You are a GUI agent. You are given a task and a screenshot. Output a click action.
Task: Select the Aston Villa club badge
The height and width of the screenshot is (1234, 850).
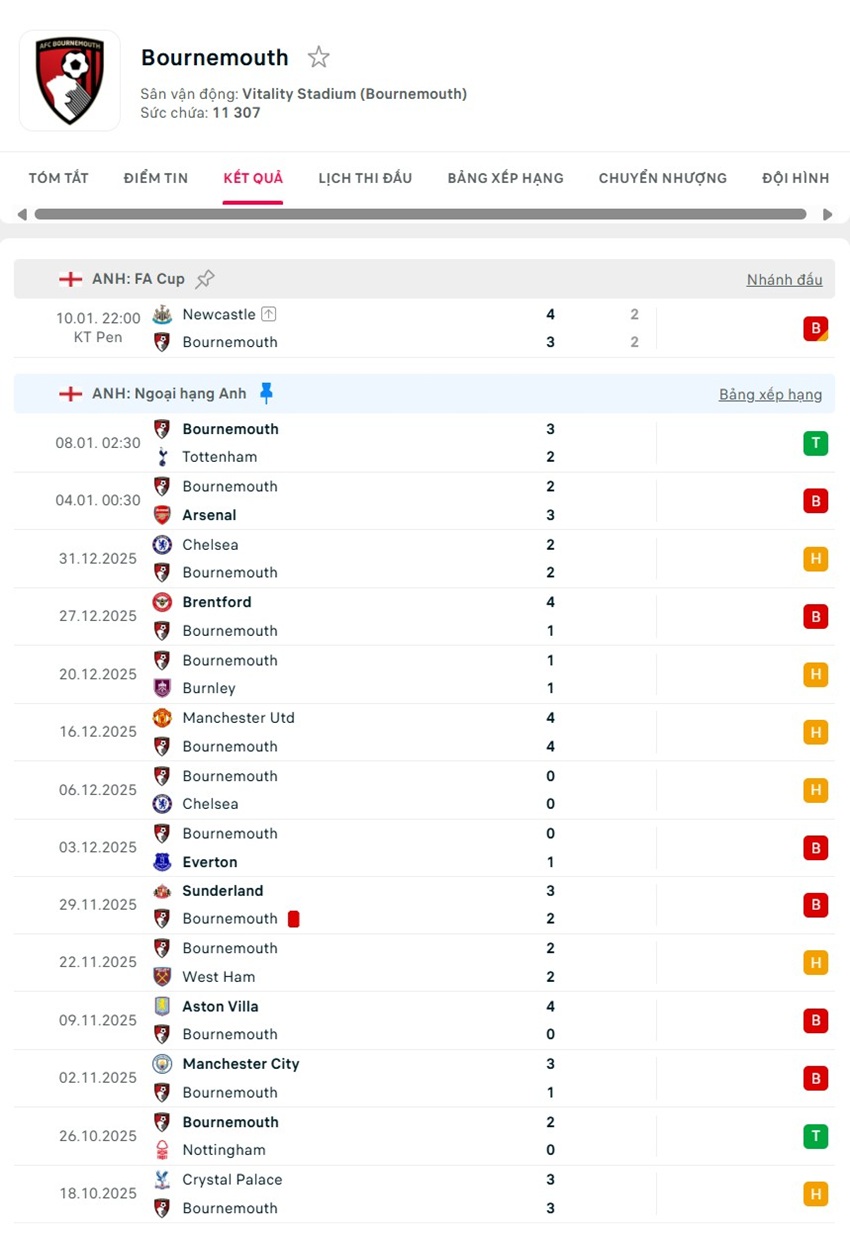click(163, 1006)
